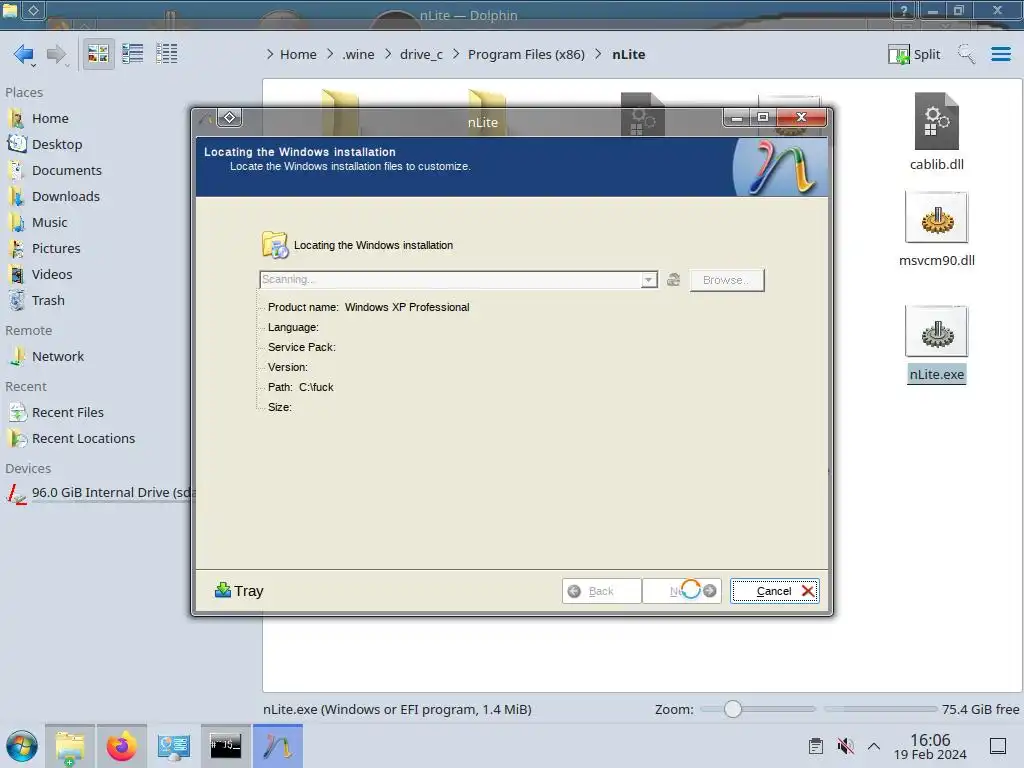Click the 'Path: C:\fuck' row

pos(300,387)
